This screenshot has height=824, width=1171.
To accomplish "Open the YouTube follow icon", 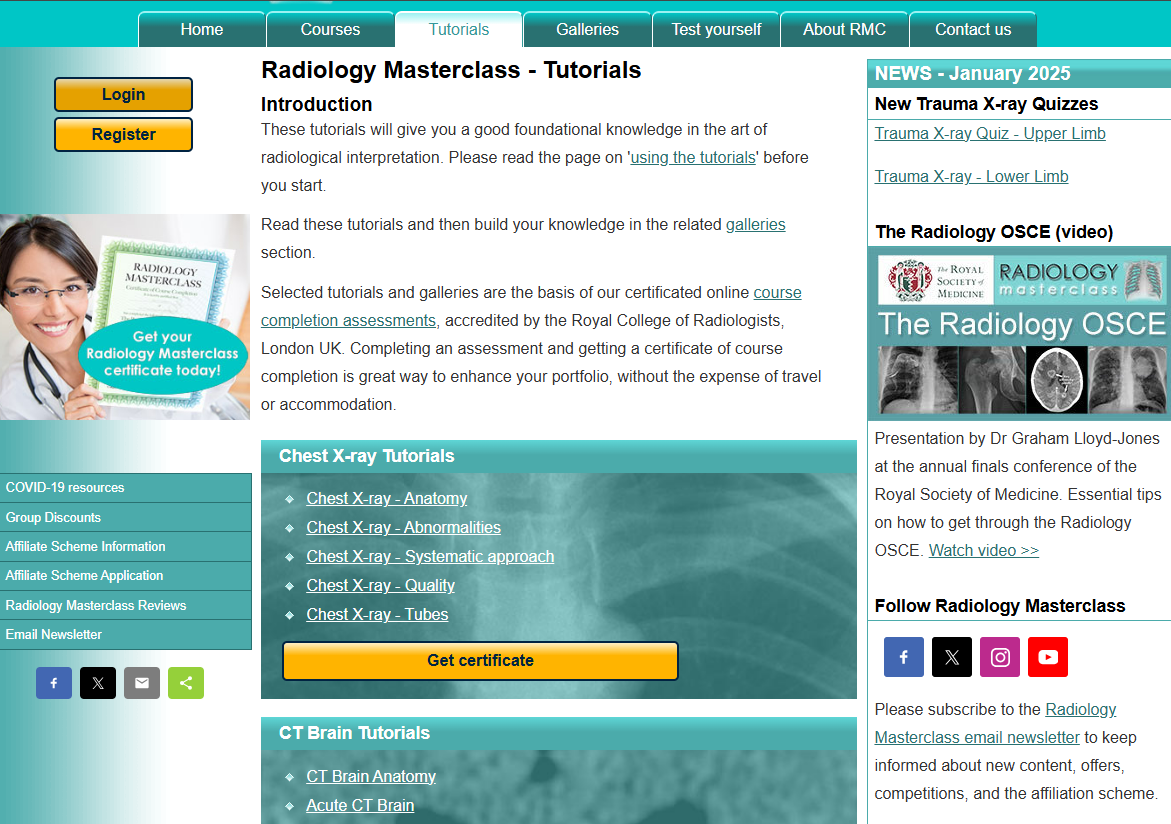I will tap(1048, 657).
